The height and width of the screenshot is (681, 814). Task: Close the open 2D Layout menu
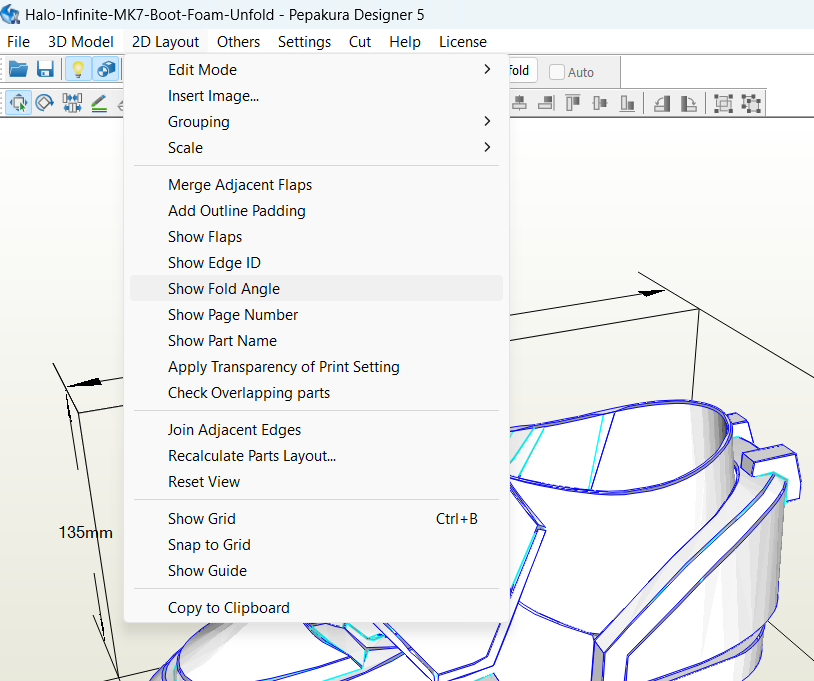click(x=165, y=42)
